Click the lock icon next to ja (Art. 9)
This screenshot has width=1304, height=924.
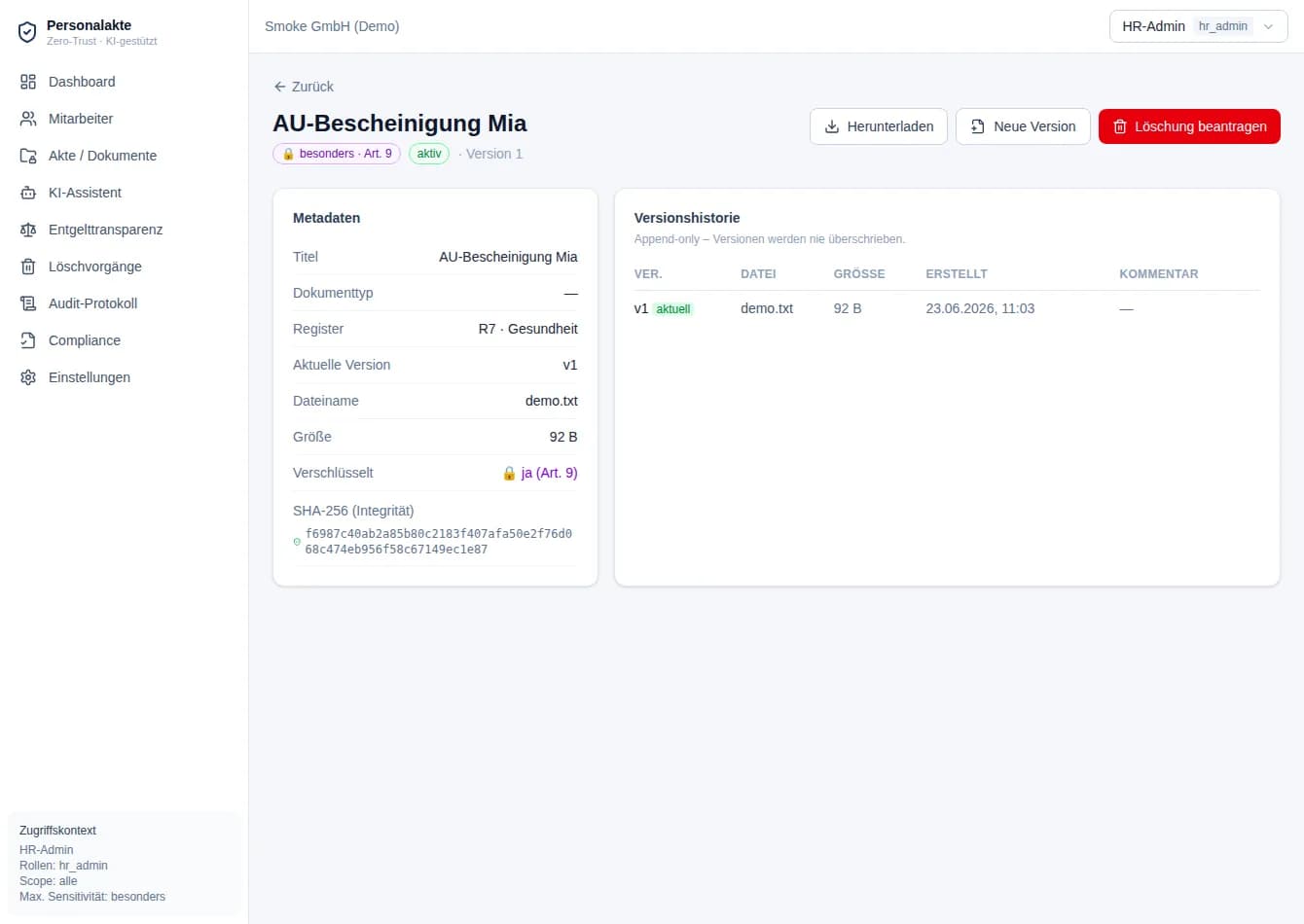click(509, 473)
